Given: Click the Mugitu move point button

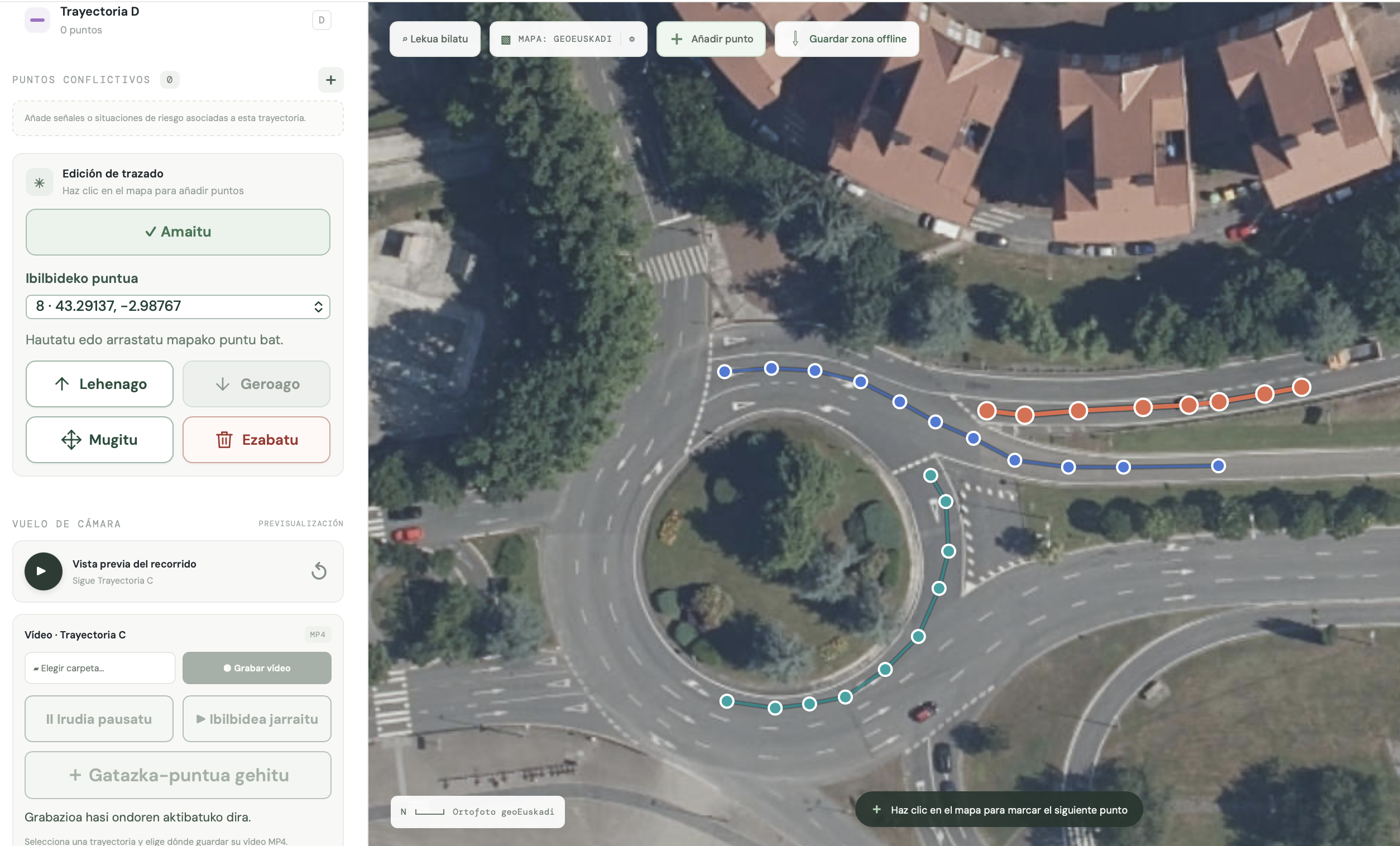Looking at the screenshot, I should (x=99, y=440).
